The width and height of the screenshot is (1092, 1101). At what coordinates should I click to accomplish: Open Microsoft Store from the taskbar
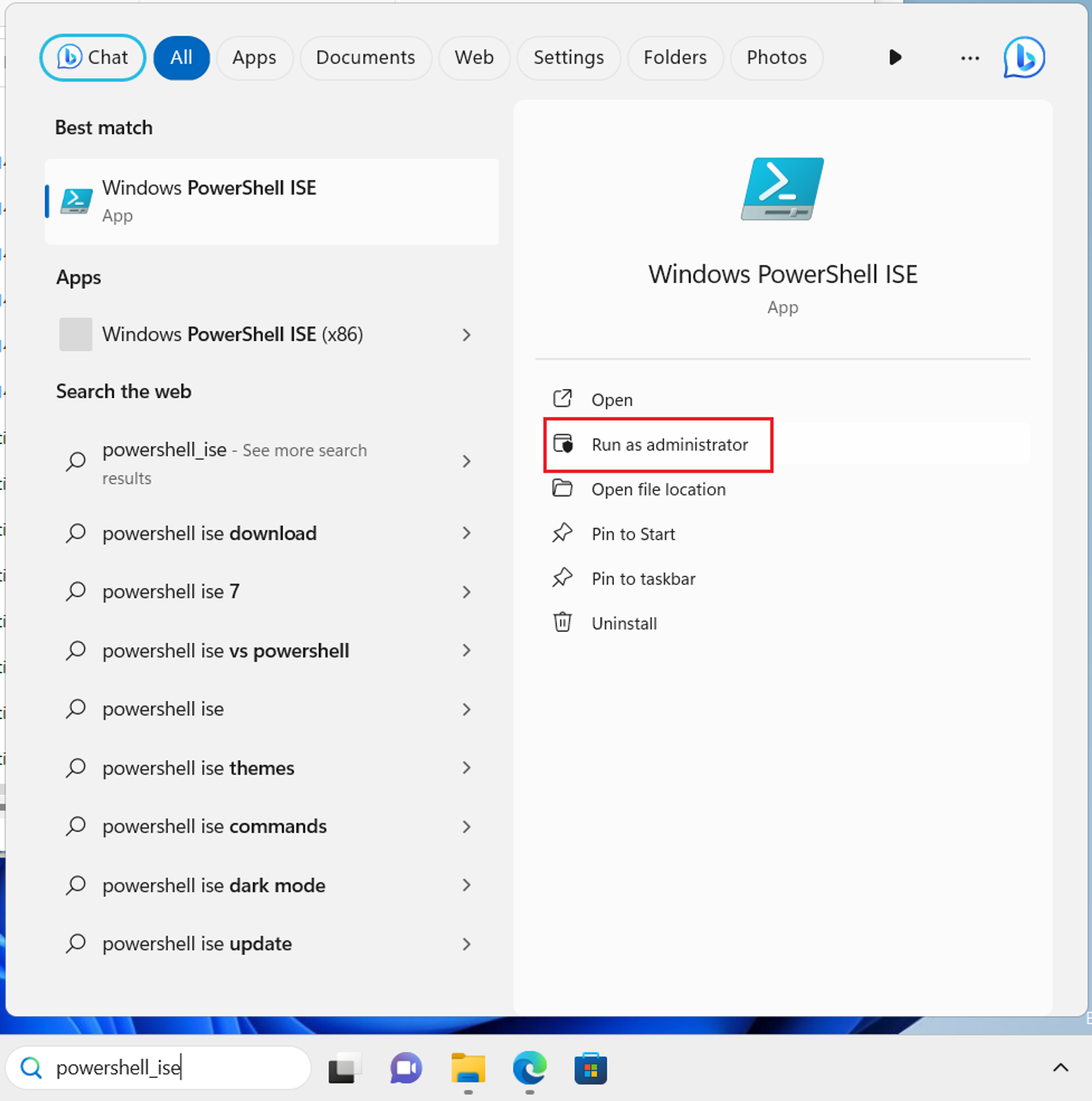pos(591,1068)
